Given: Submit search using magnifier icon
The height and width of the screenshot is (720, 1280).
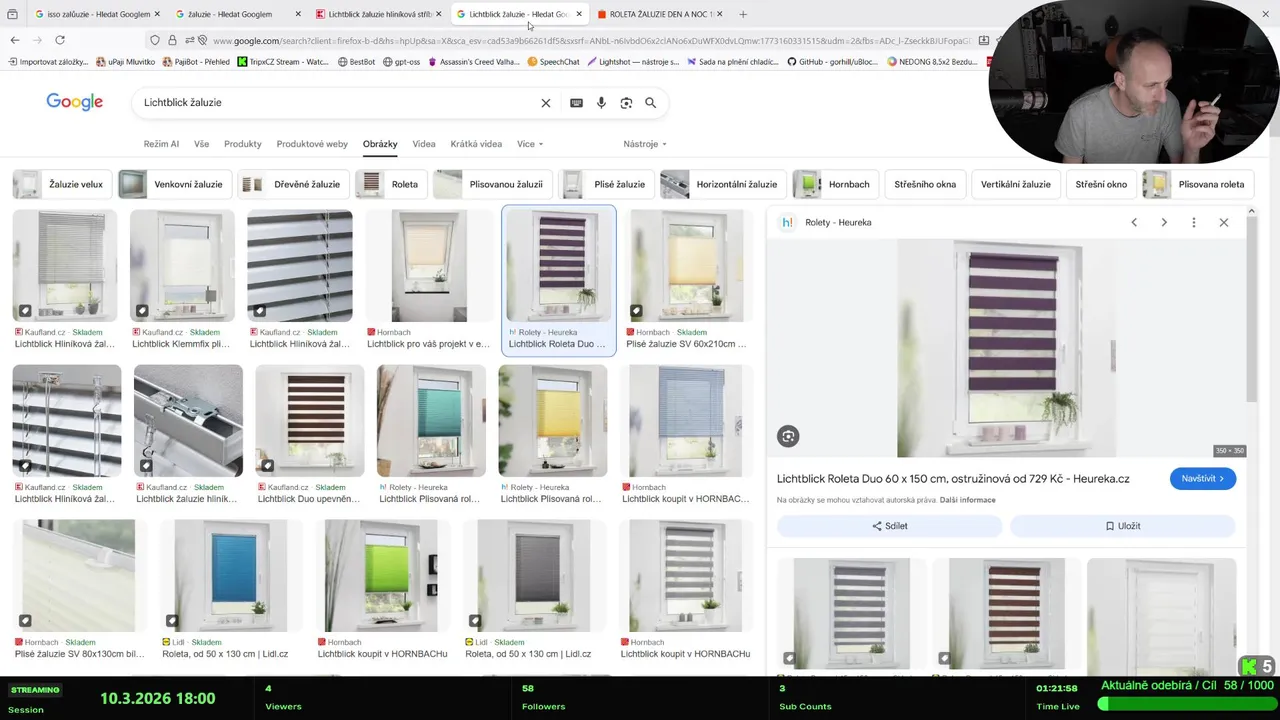Looking at the screenshot, I should pyautogui.click(x=650, y=103).
